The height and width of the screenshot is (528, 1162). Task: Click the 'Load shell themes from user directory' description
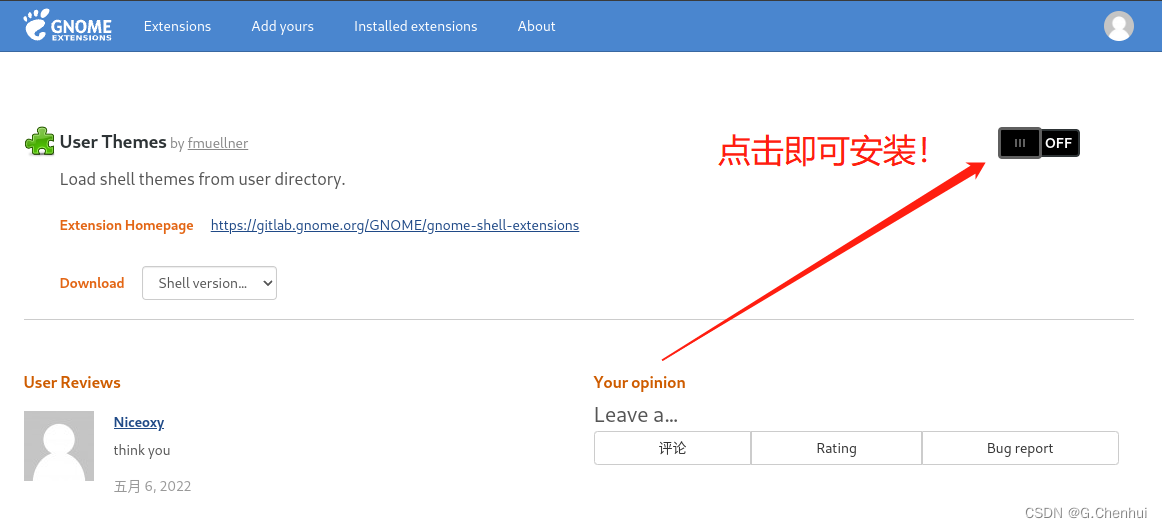pyautogui.click(x=202, y=179)
